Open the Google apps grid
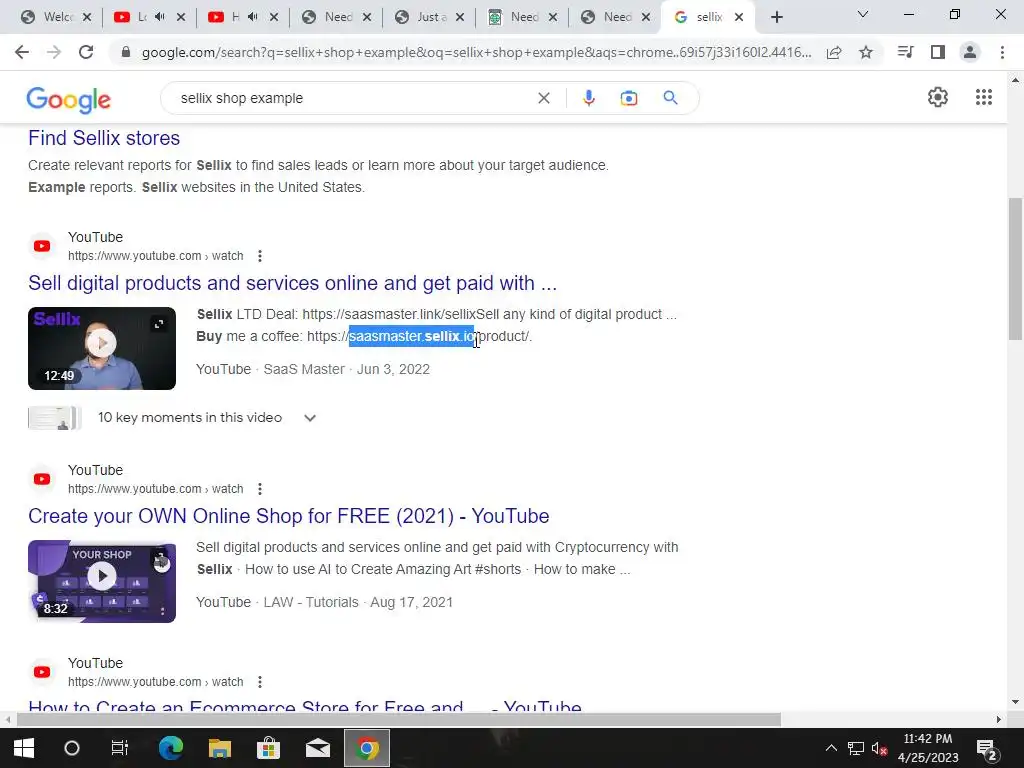The width and height of the screenshot is (1024, 768). [x=984, y=97]
